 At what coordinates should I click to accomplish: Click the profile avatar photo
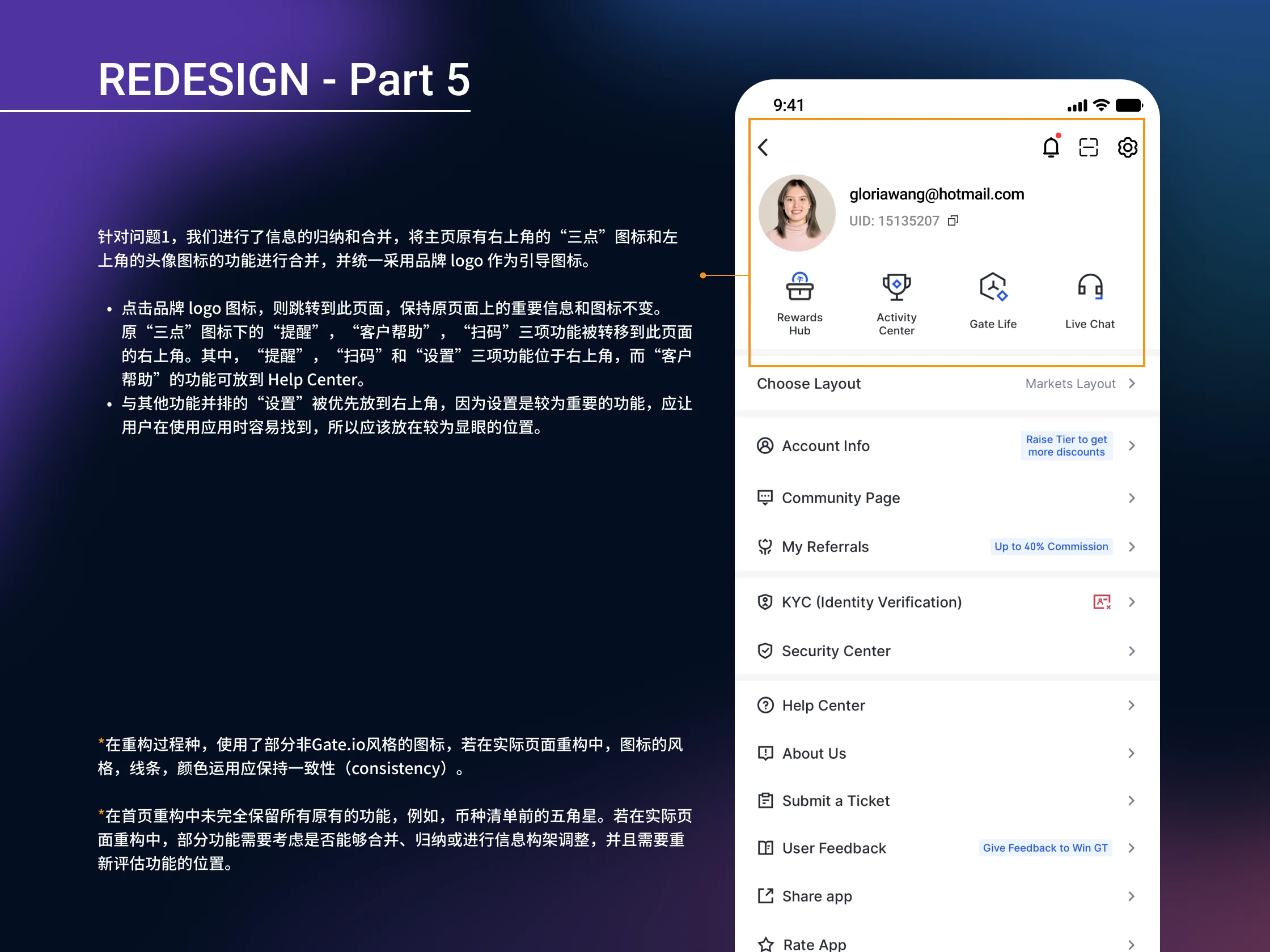(x=797, y=212)
